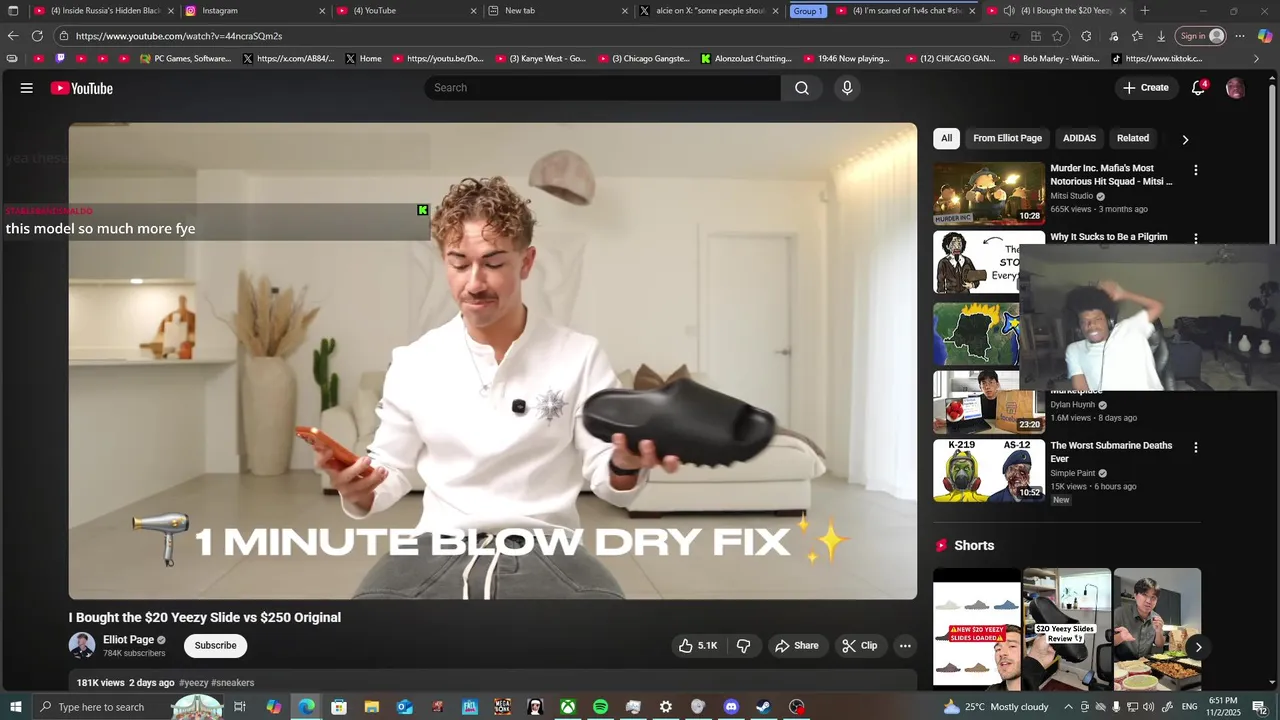This screenshot has height=720, width=1280.
Task: Select the All filter chip
Action: click(x=946, y=138)
